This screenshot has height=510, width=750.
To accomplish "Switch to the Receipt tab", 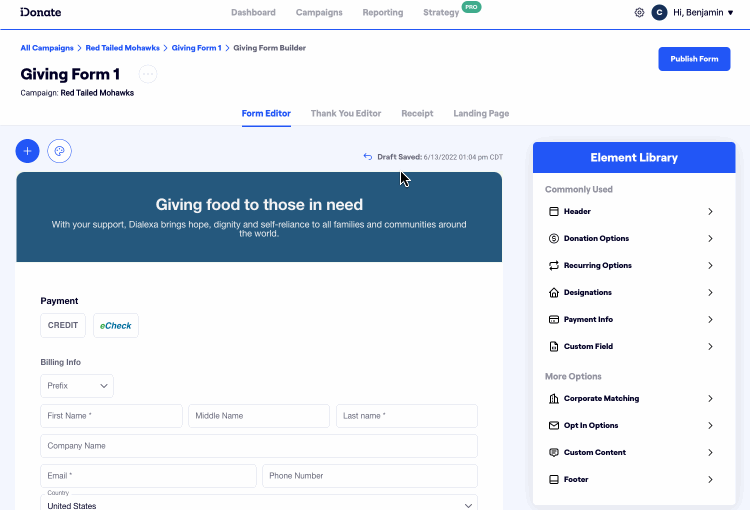I will (417, 113).
